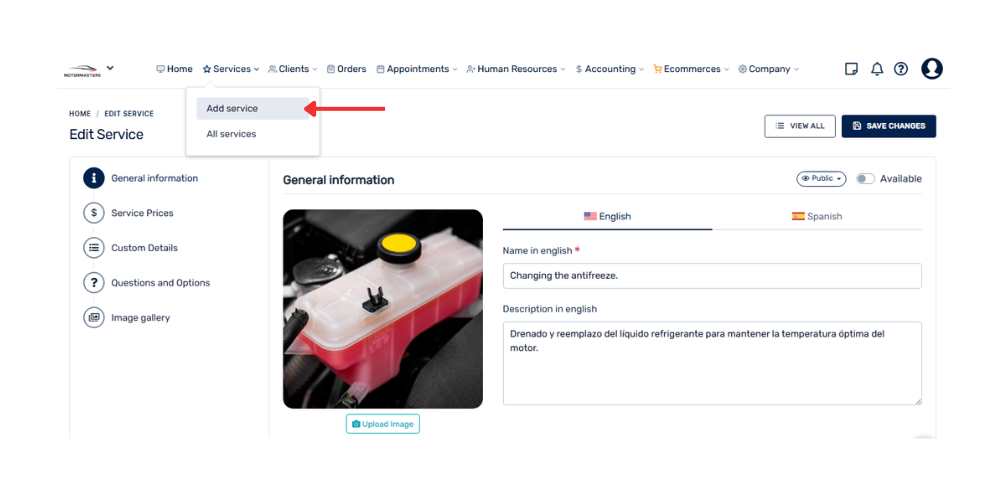Click the Save Changes button
Viewport: 1000px width, 500px height.
pyautogui.click(x=889, y=126)
